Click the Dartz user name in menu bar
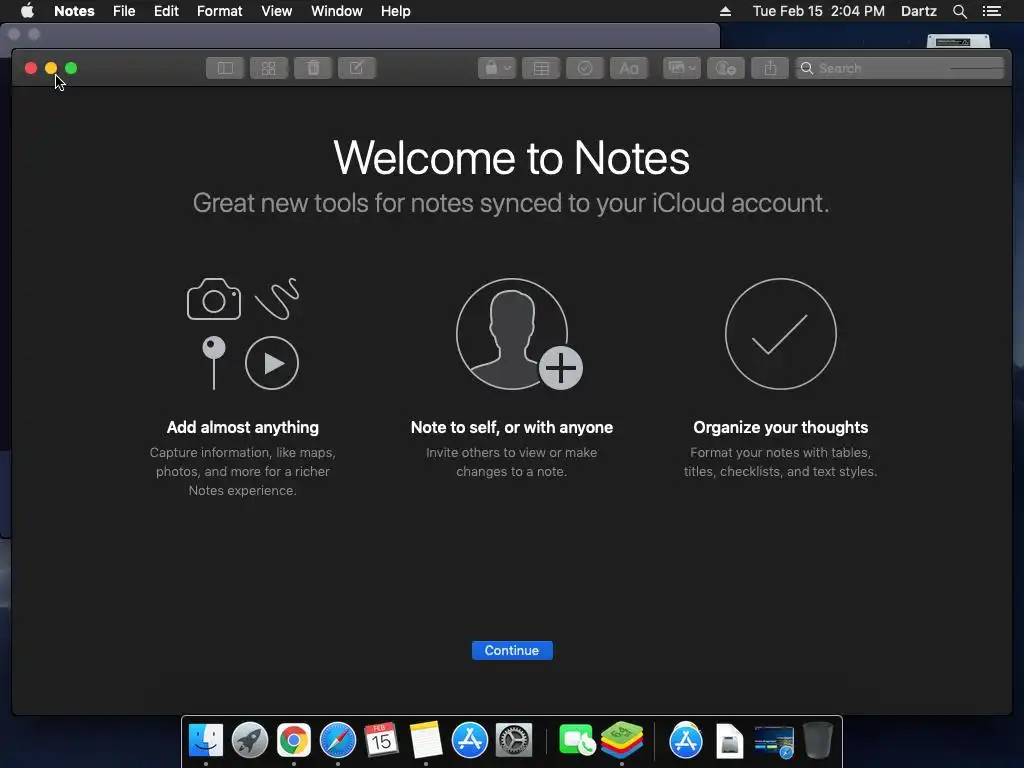Image resolution: width=1024 pixels, height=768 pixels. click(x=918, y=11)
